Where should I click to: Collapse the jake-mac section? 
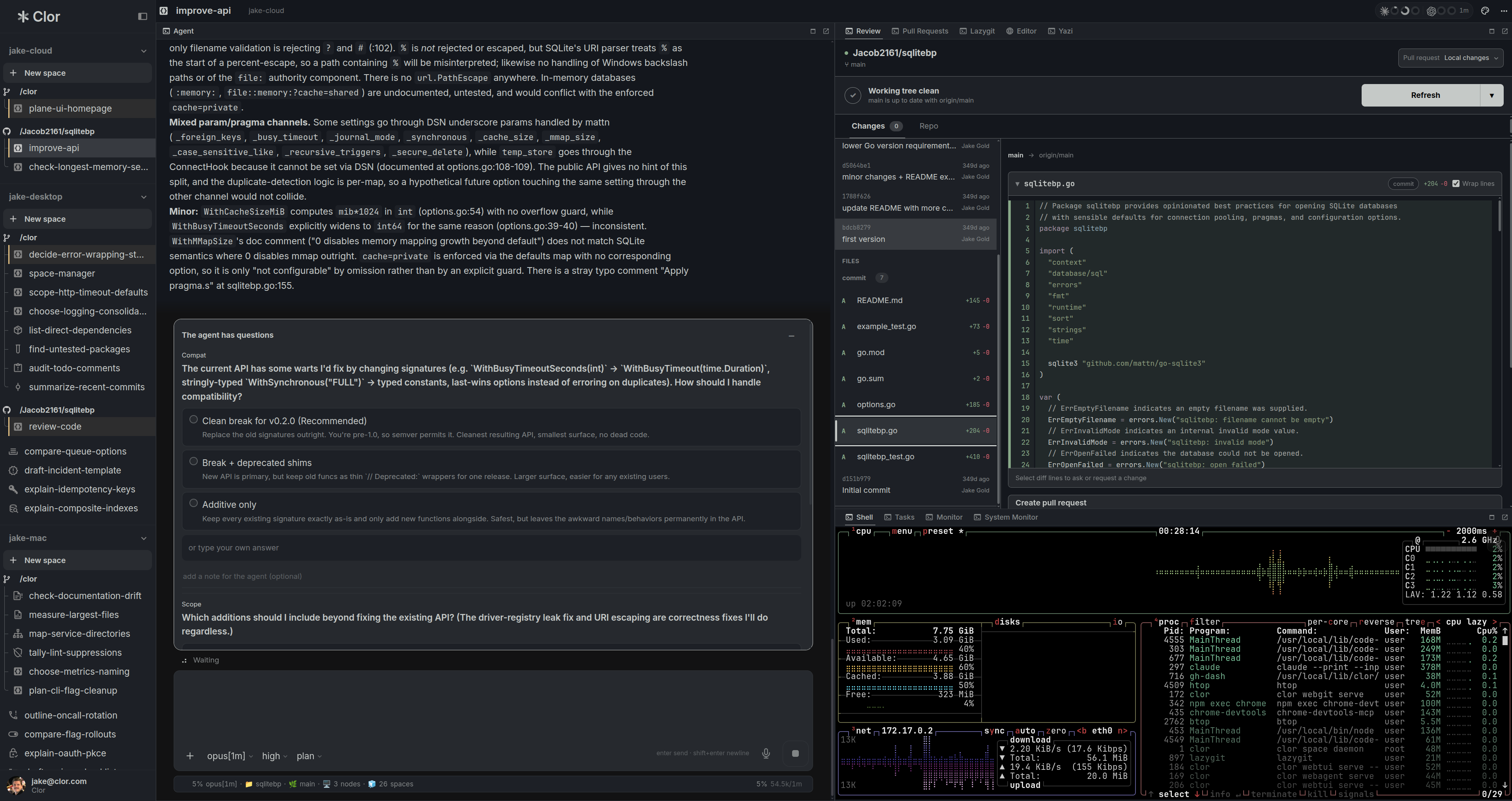point(144,538)
